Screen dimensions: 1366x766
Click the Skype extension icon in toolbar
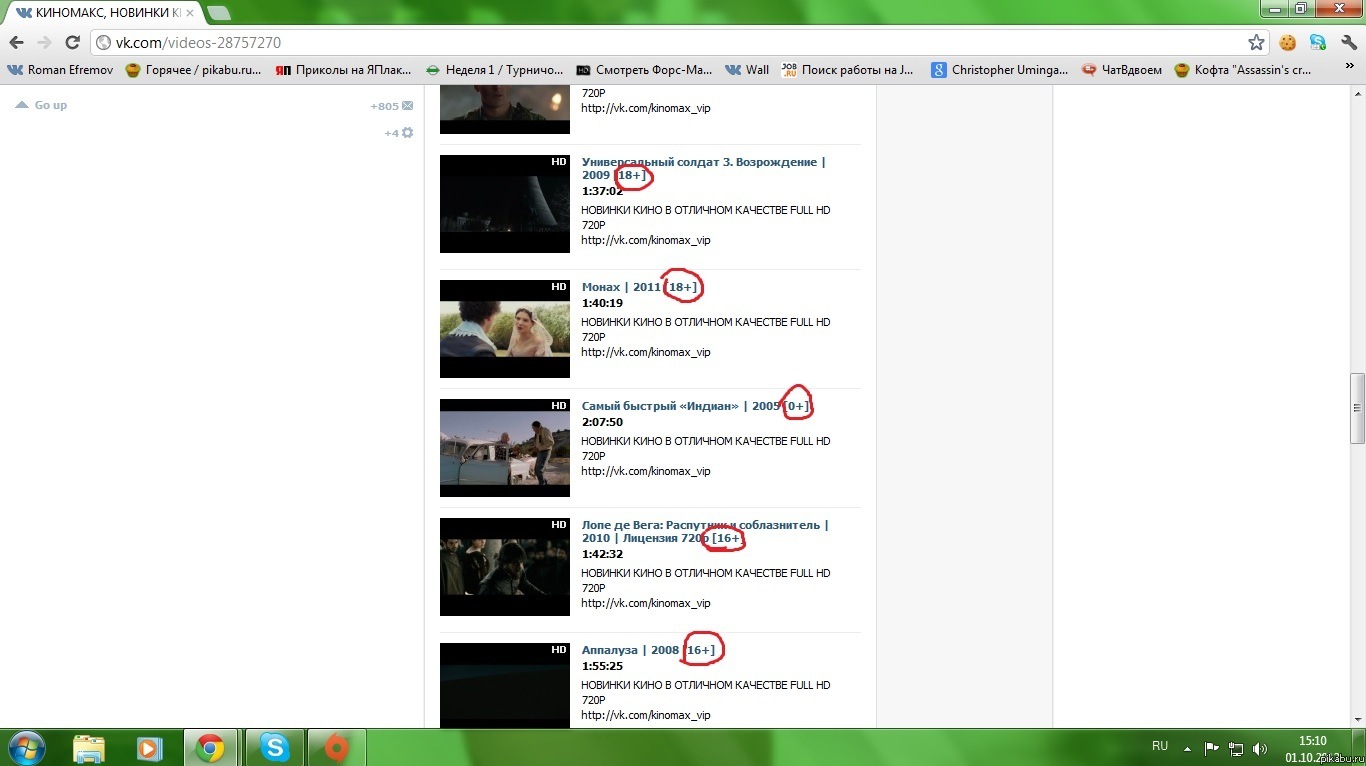click(1318, 43)
